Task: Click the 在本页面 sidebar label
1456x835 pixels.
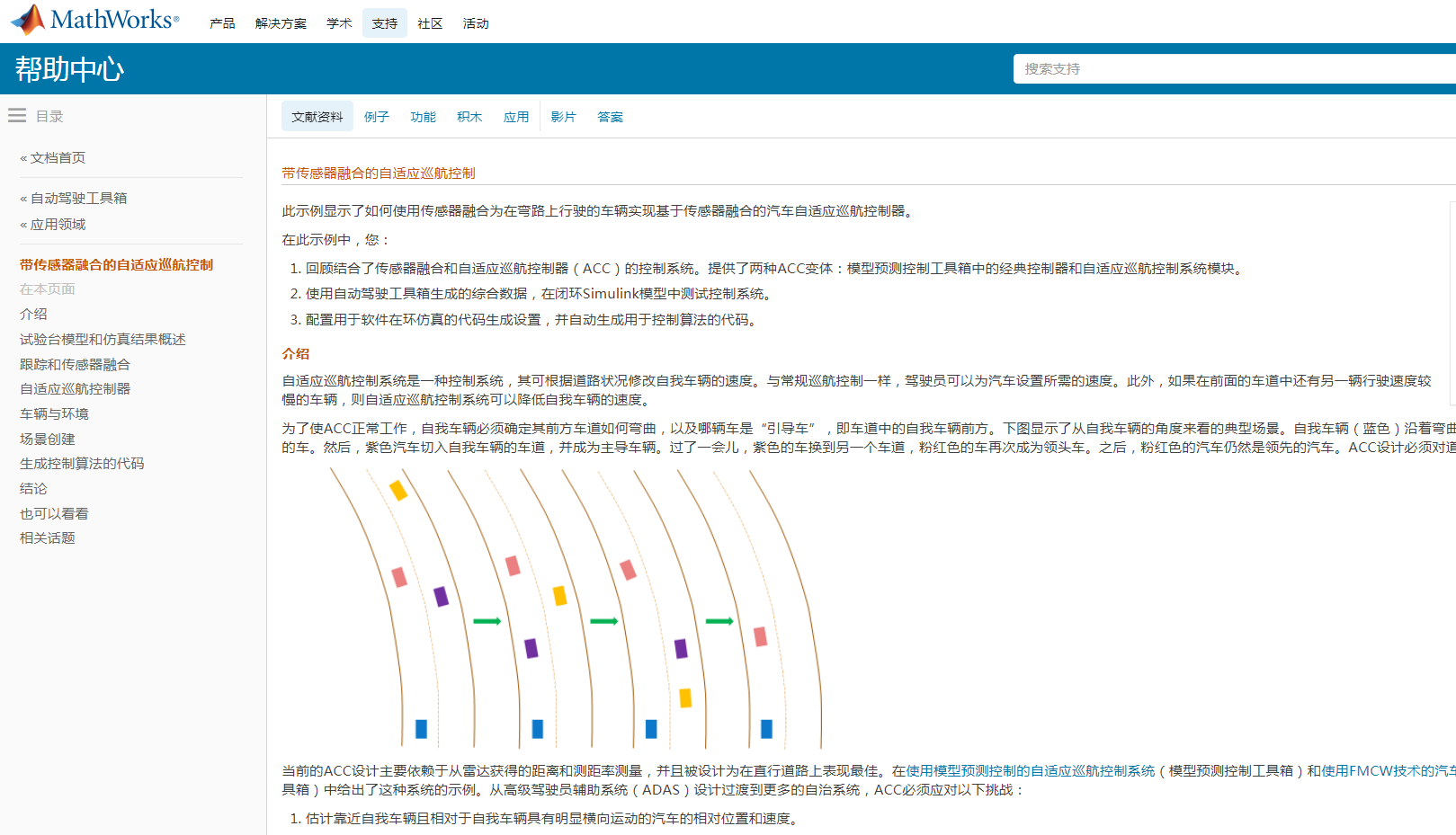Action: click(x=48, y=289)
